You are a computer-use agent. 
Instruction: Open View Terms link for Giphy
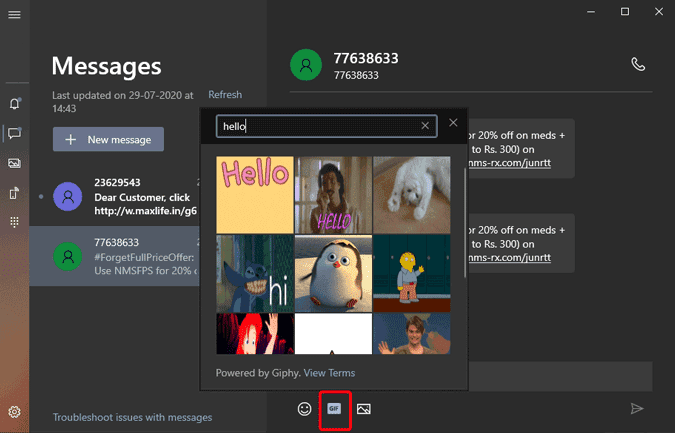pyautogui.click(x=329, y=373)
